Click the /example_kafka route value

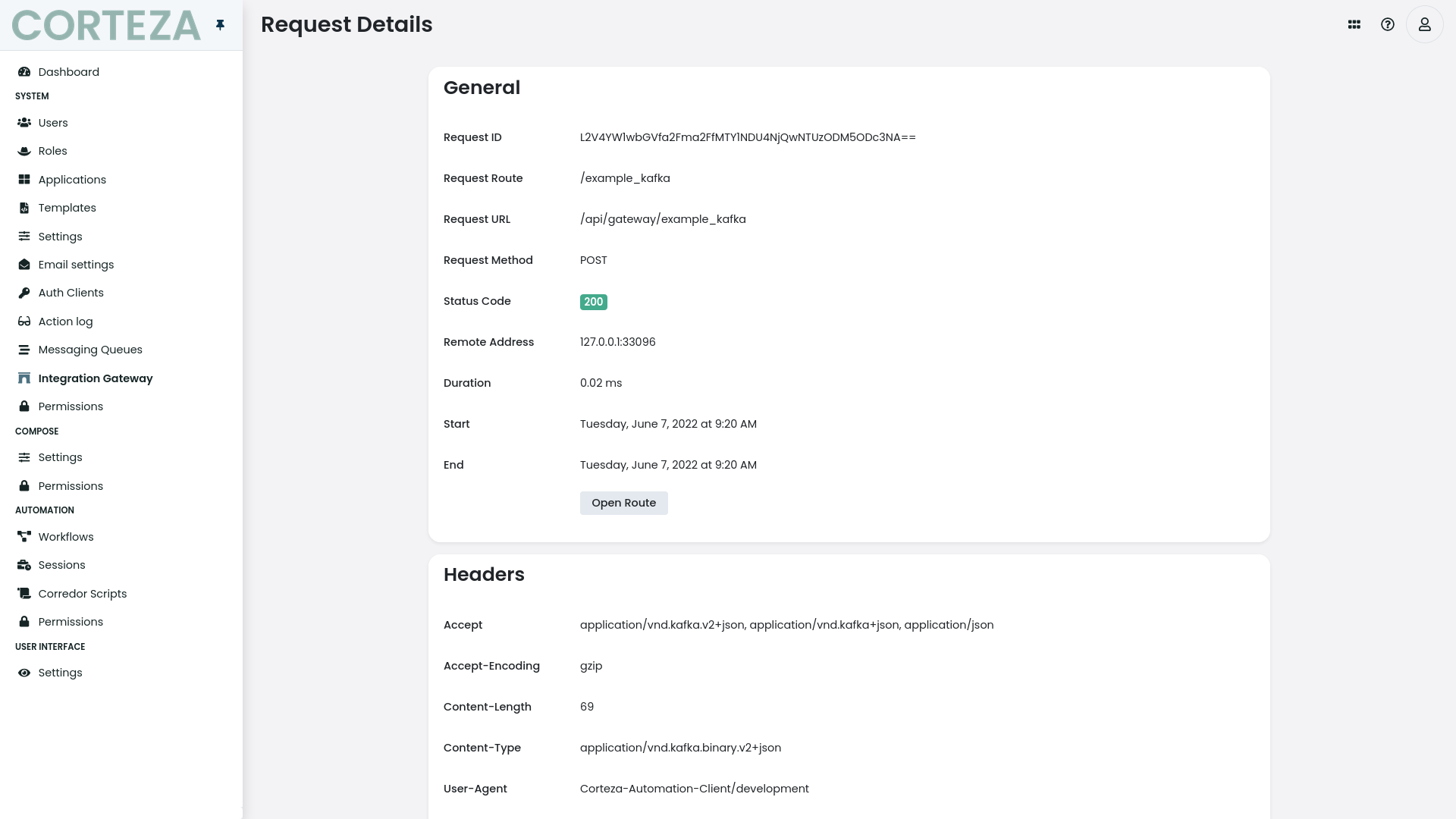tap(625, 178)
